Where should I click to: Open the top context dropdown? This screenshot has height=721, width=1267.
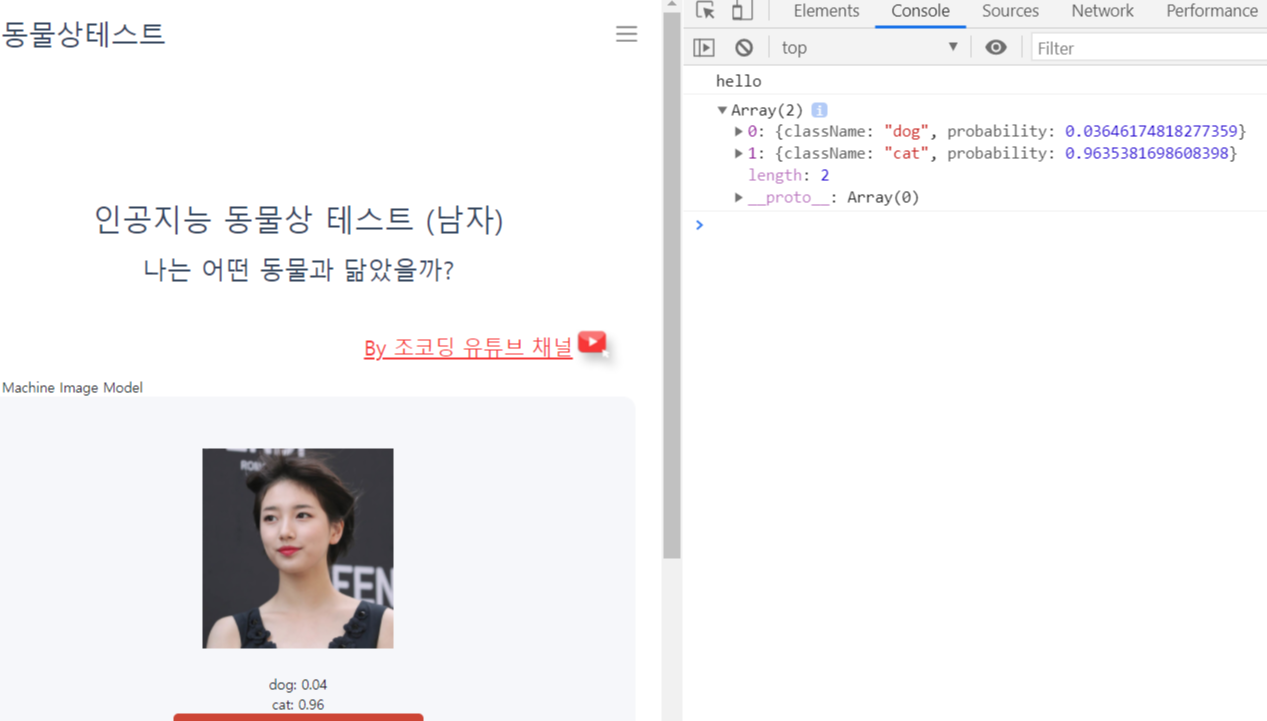[869, 47]
